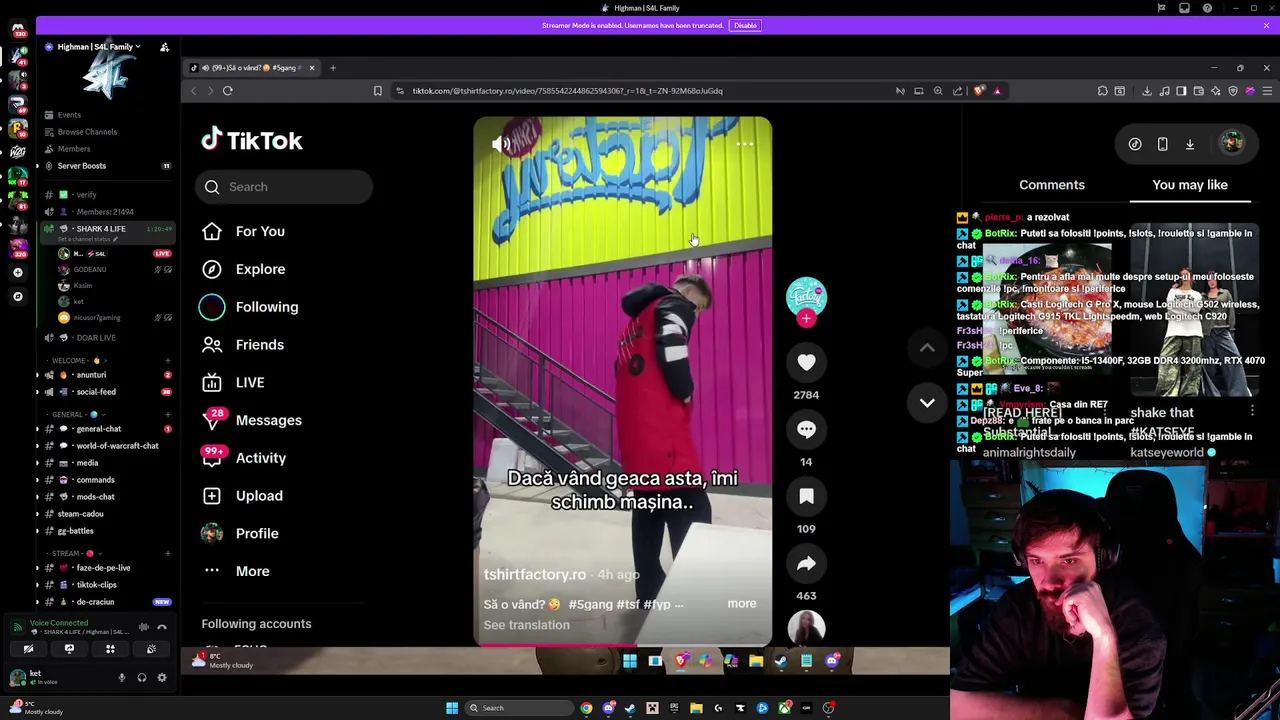Viewport: 1280px width, 720px height.
Task: Open Discord user settings gear
Action: pyautogui.click(x=162, y=678)
